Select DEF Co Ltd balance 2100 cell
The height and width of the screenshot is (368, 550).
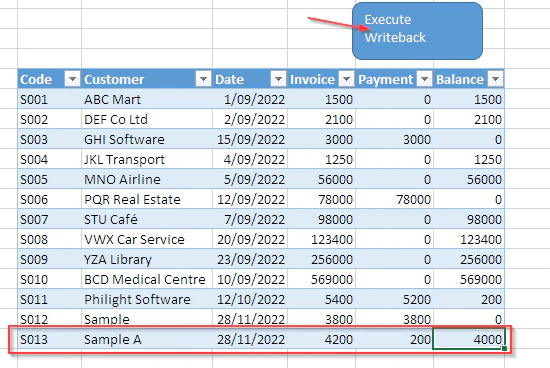(x=469, y=119)
